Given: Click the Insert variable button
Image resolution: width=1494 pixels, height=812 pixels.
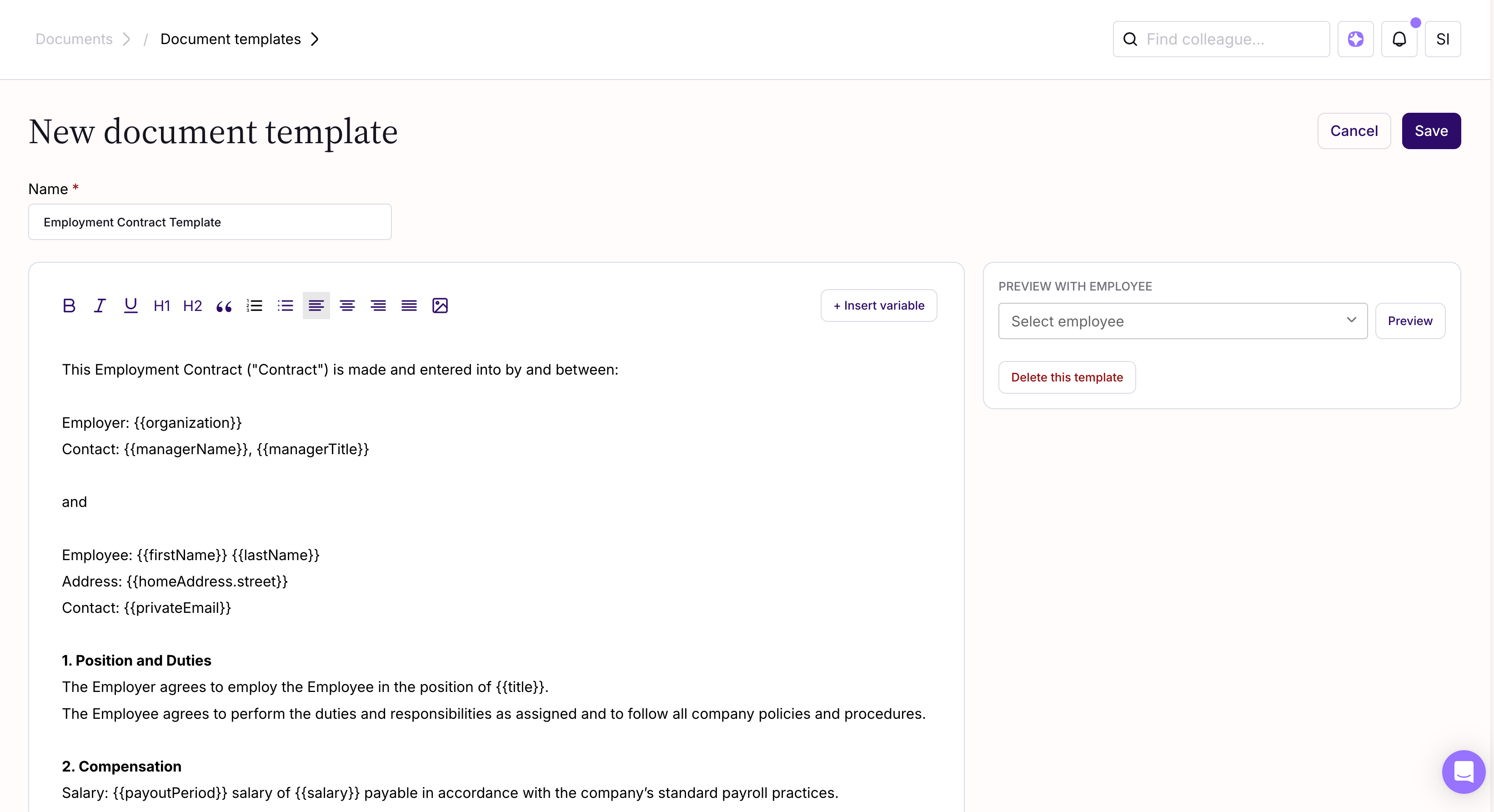Looking at the screenshot, I should coord(878,306).
